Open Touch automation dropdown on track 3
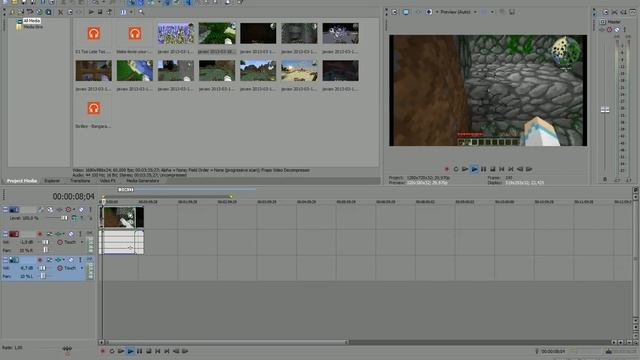The image size is (640, 360). tap(82, 268)
